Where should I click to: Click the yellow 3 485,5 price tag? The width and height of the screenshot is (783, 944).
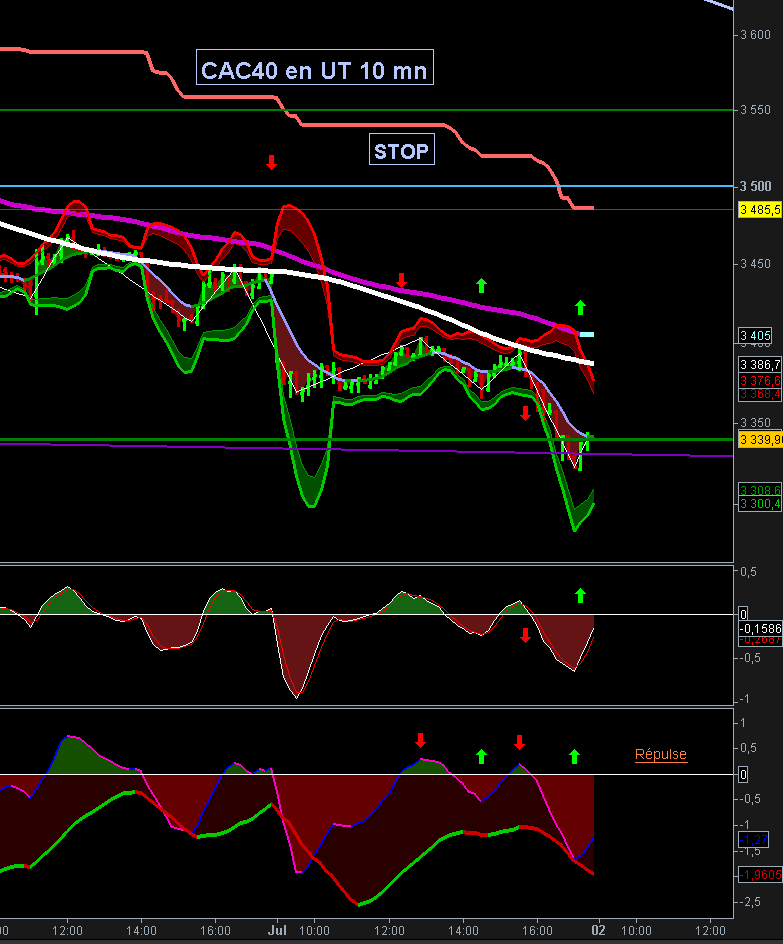click(760, 210)
